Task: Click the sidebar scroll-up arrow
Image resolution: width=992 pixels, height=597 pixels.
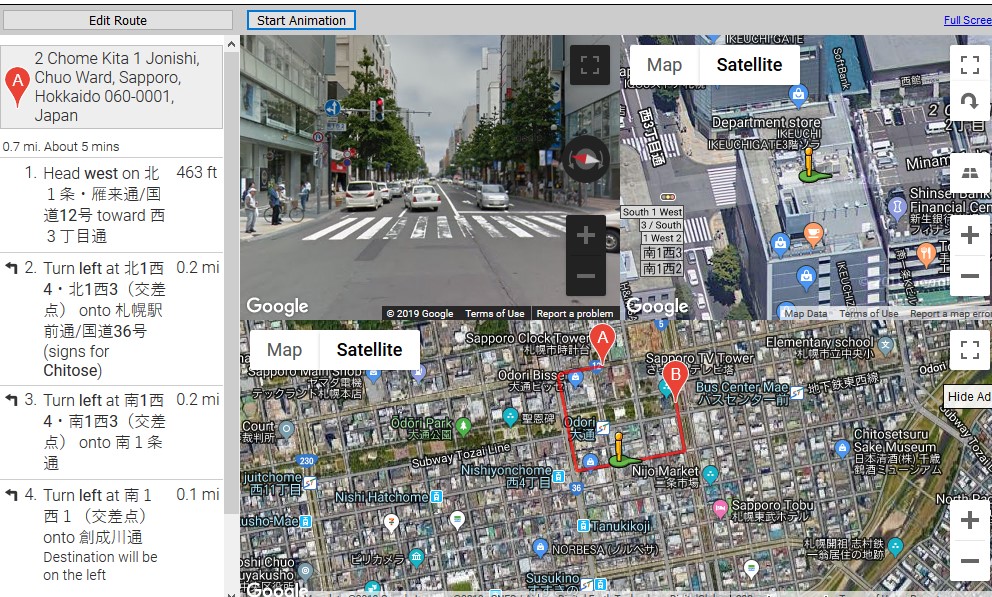Action: (x=231, y=44)
